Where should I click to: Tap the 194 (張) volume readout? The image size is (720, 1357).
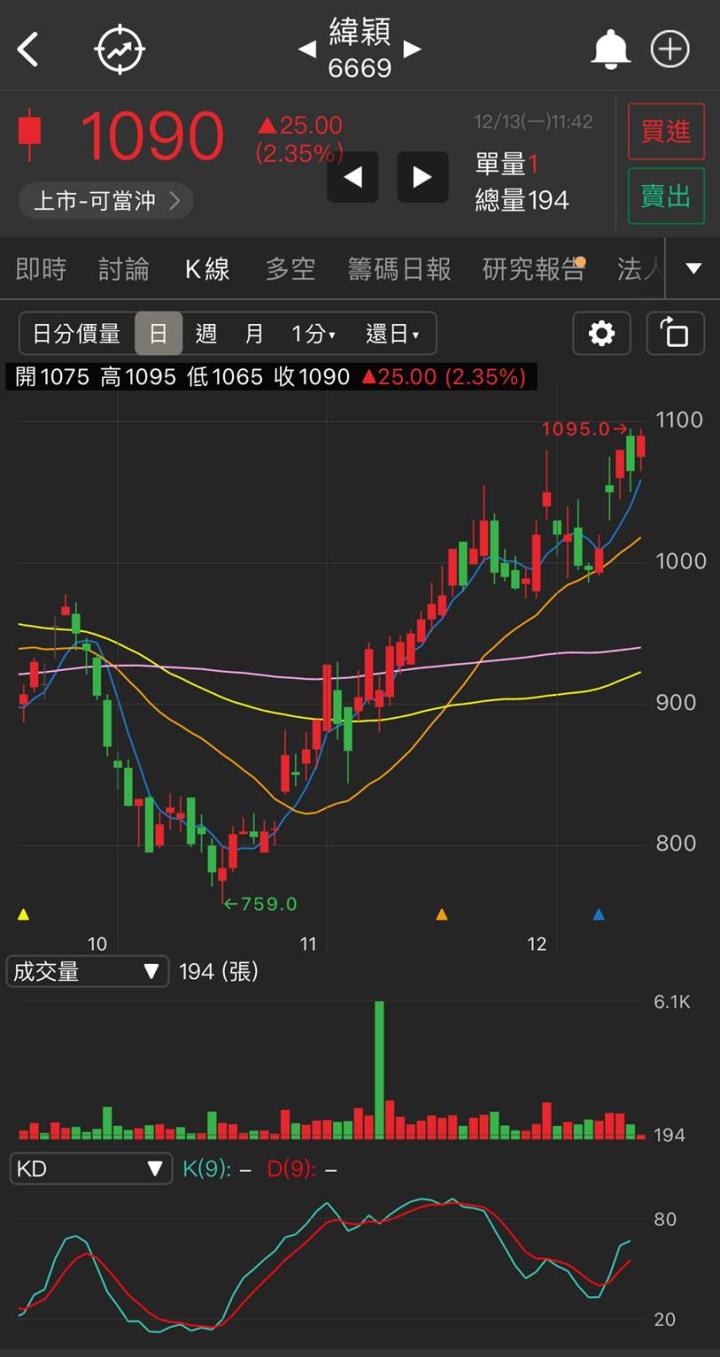[x=218, y=971]
